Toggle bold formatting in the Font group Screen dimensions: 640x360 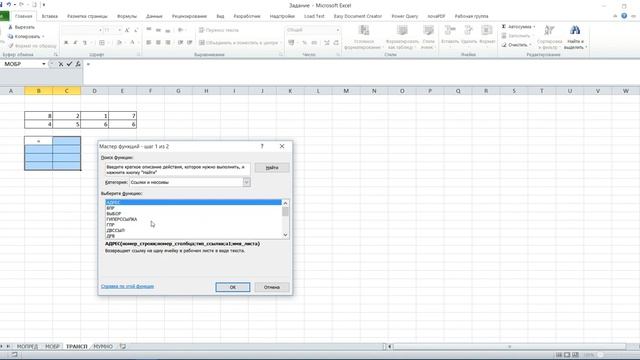pos(66,42)
